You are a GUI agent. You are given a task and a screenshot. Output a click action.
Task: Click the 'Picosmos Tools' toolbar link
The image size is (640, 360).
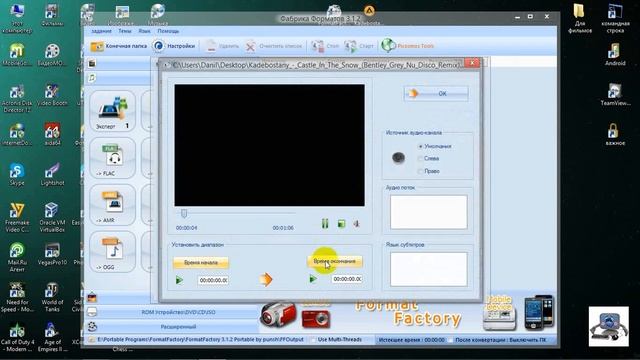tap(407, 46)
